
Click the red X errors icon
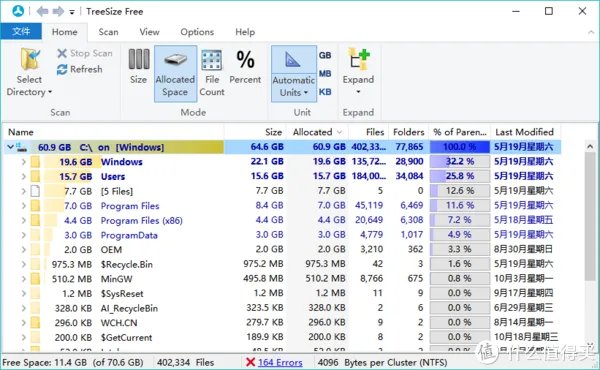click(250, 362)
